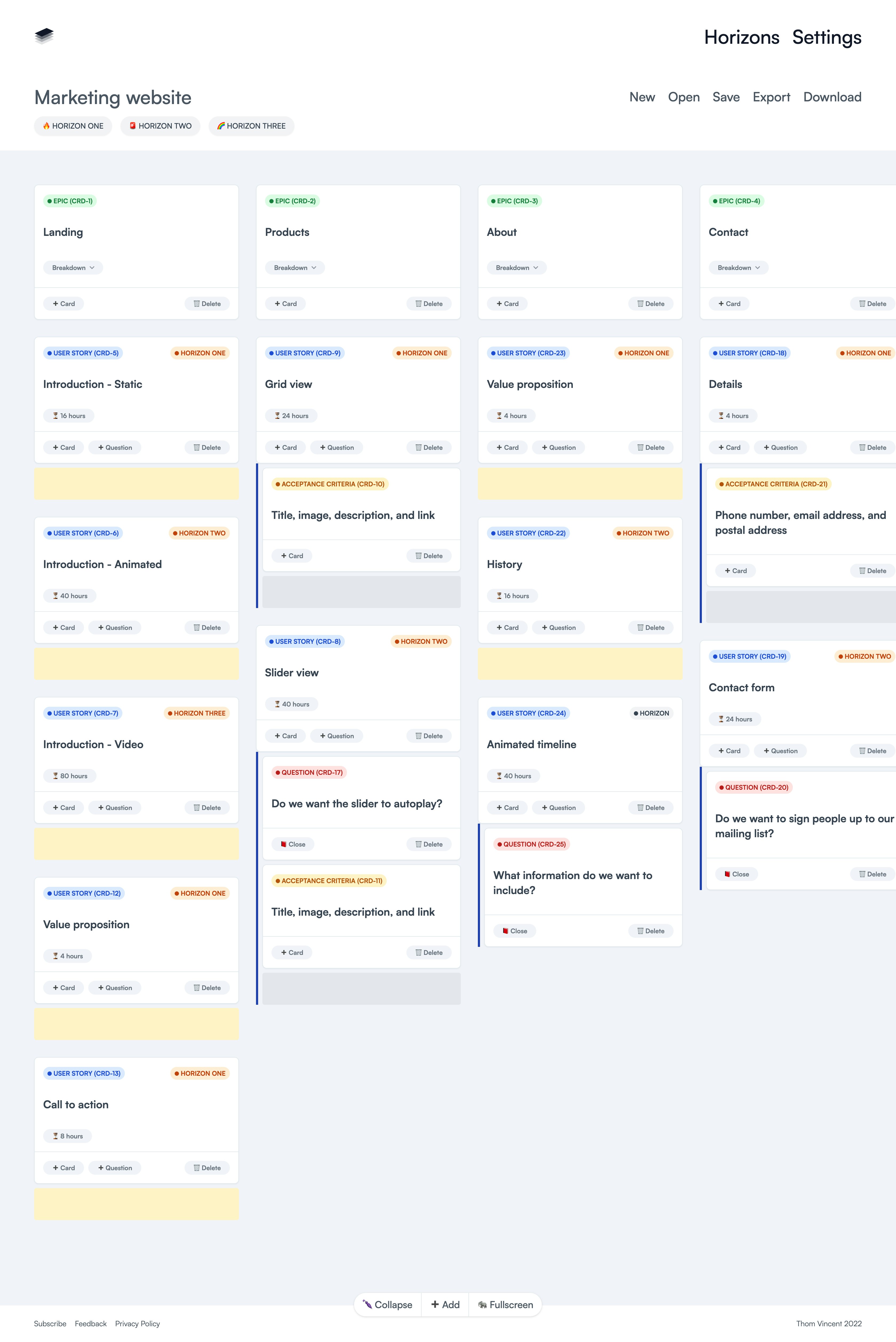Click the 80 hours estimate on Introduction - Video
This screenshot has height=1342, width=896.
(x=70, y=776)
